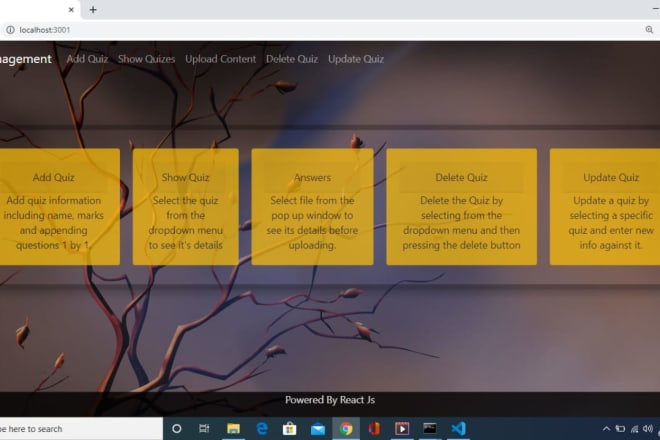The height and width of the screenshot is (440, 660).
Task: Open the media player app on taskbar
Action: (x=402, y=429)
